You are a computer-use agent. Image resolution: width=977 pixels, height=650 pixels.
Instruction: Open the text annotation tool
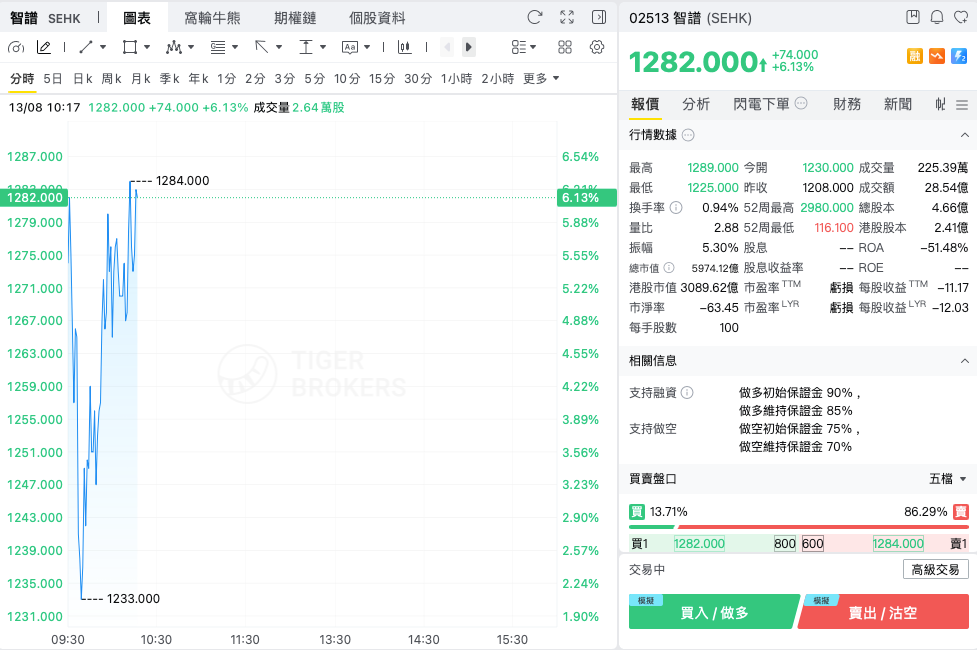[x=350, y=47]
